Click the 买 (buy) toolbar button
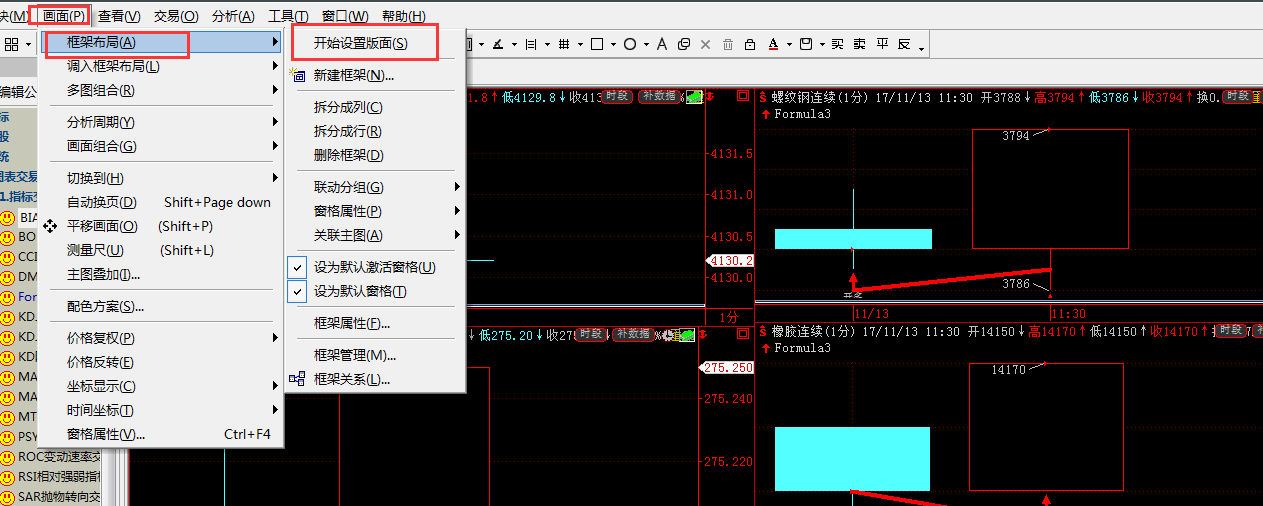This screenshot has width=1263, height=506. (837, 44)
